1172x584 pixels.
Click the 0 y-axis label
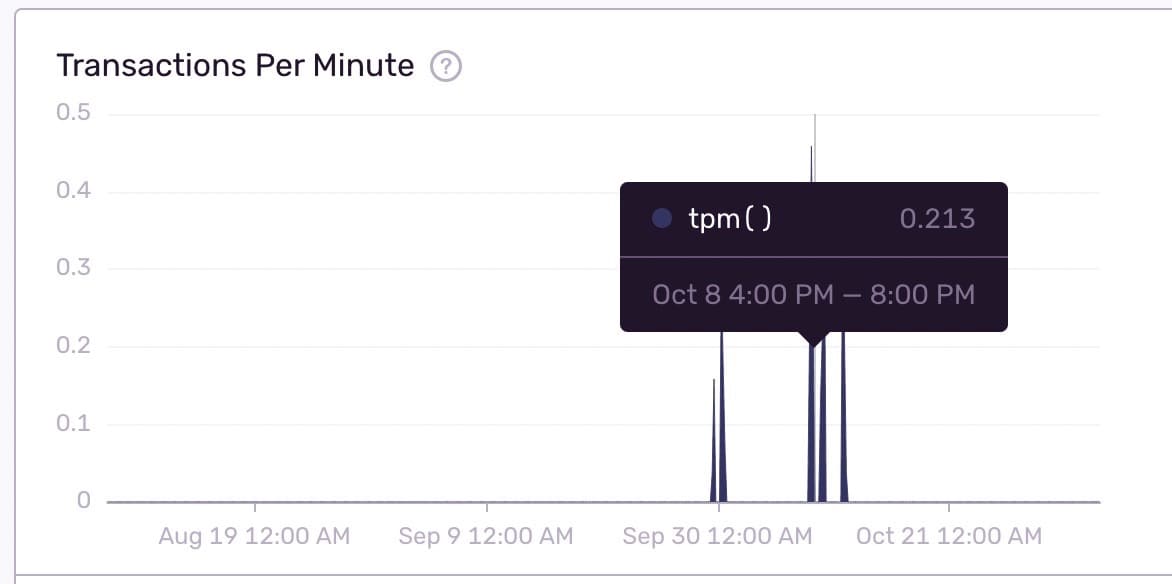click(x=84, y=501)
